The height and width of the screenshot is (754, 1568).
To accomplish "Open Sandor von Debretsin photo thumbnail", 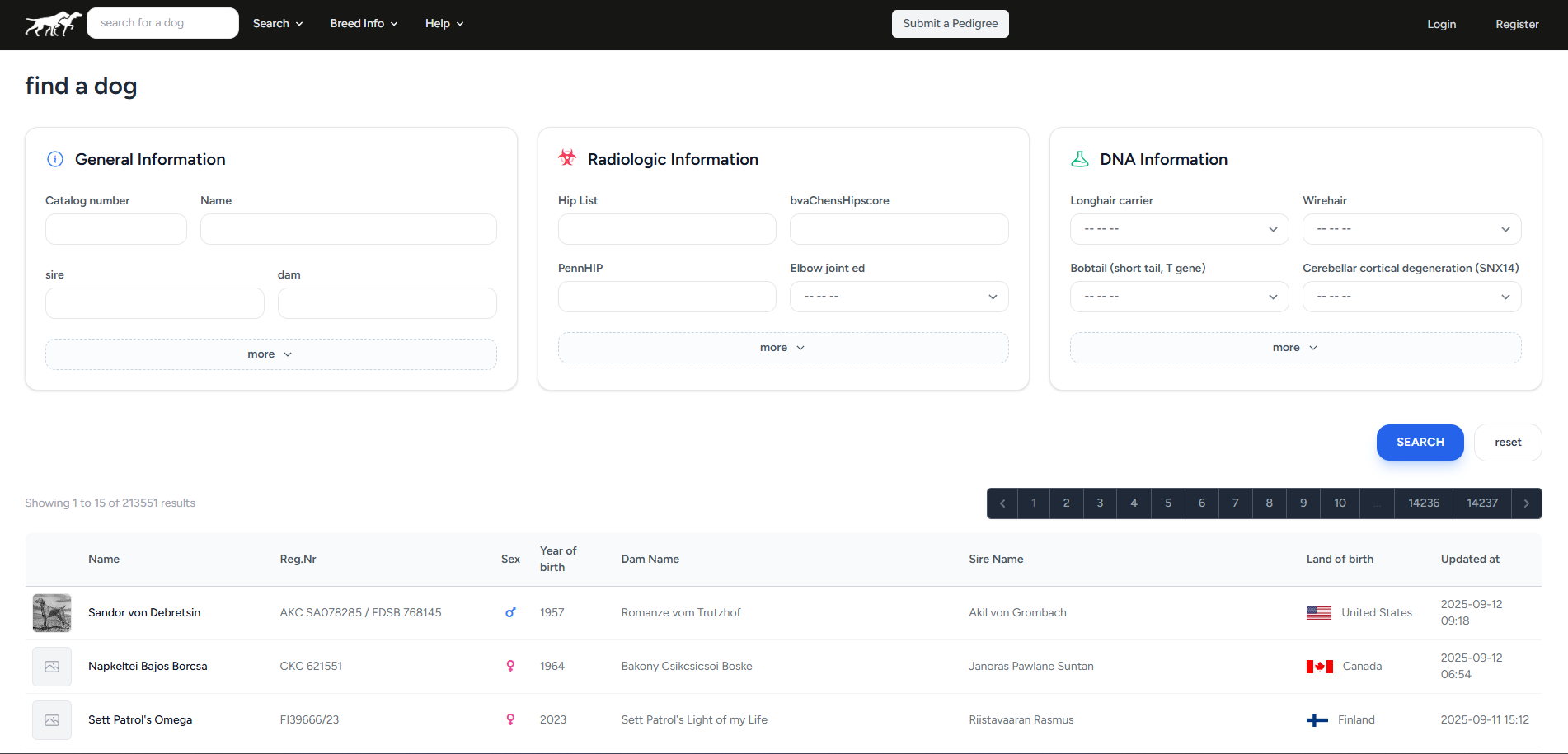I will 52,613.
